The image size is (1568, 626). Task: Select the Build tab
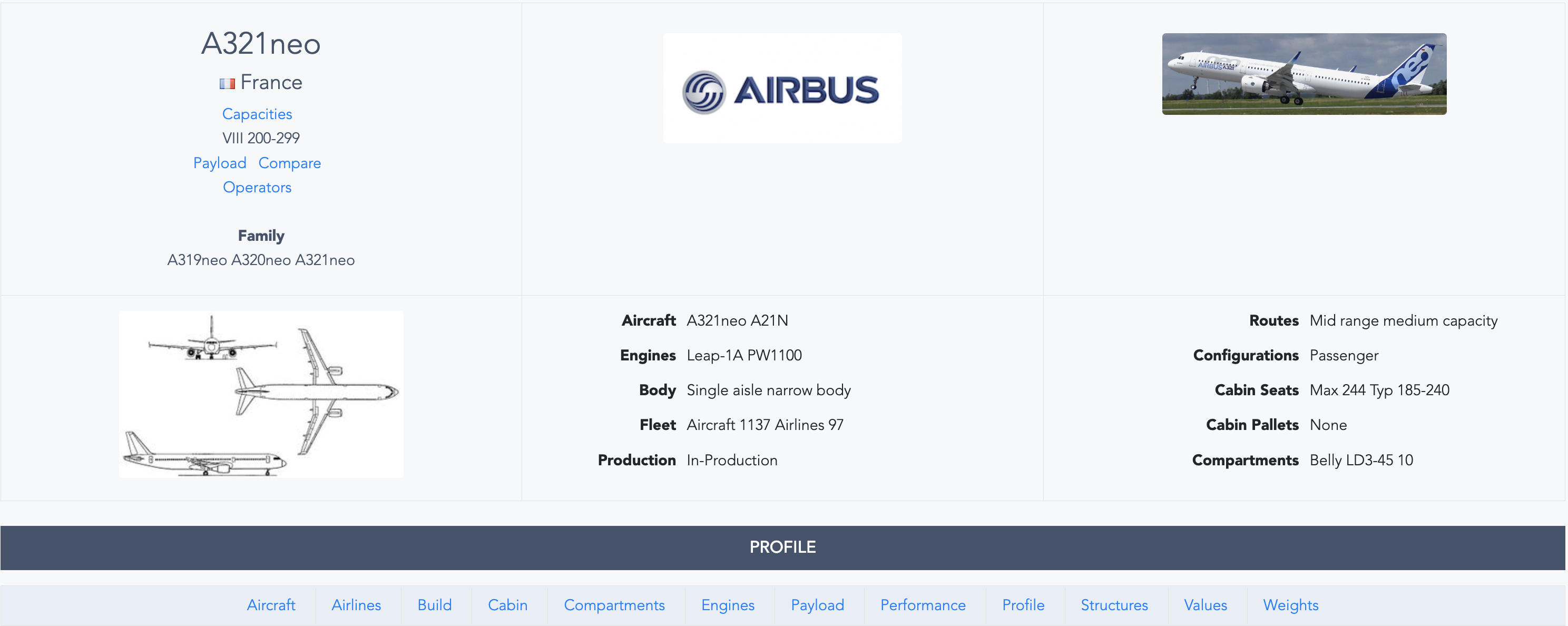[x=434, y=605]
